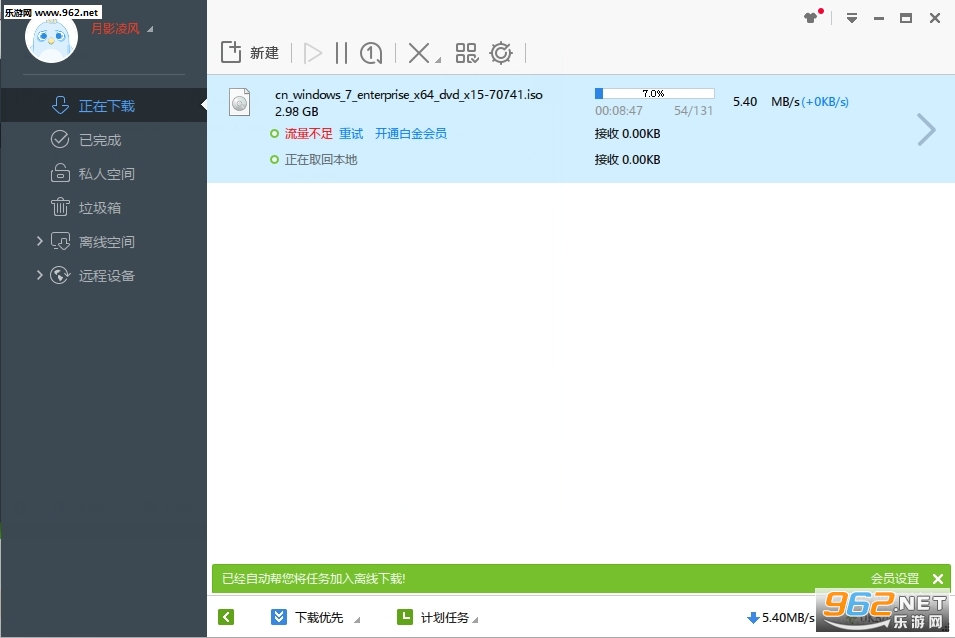Open task details with the right chevron
This screenshot has height=638, width=955.
click(926, 130)
